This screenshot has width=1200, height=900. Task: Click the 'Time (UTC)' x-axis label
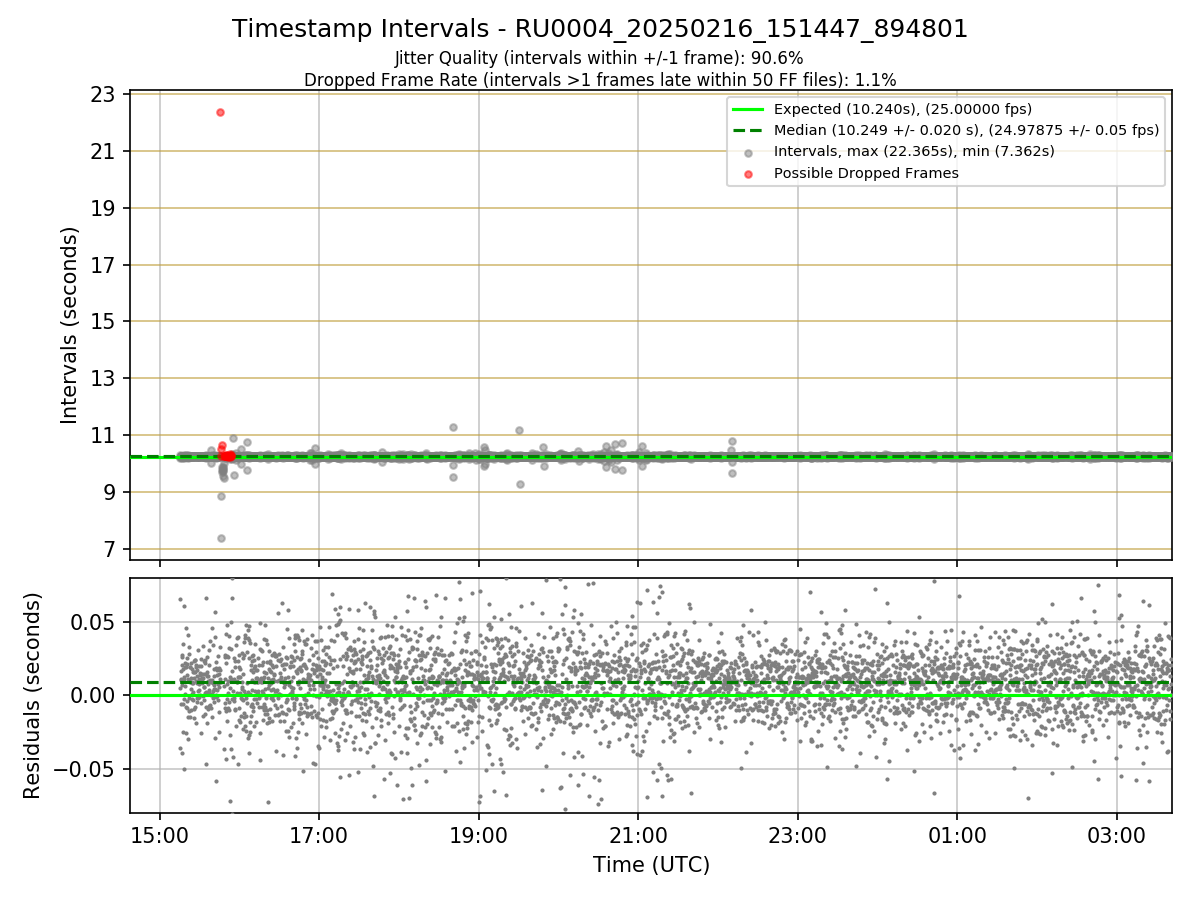651,865
